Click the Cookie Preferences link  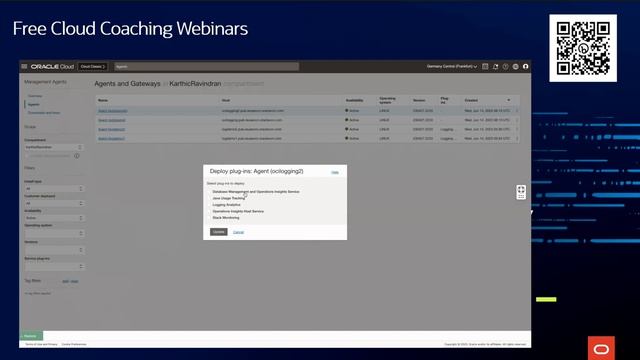point(74,344)
